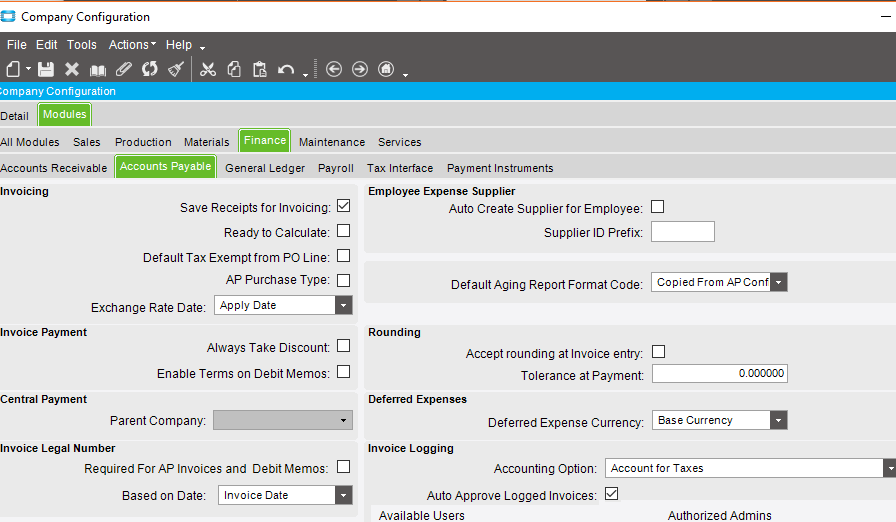Click the Supplier ID Prefix field
This screenshot has height=522, width=896.
683,231
